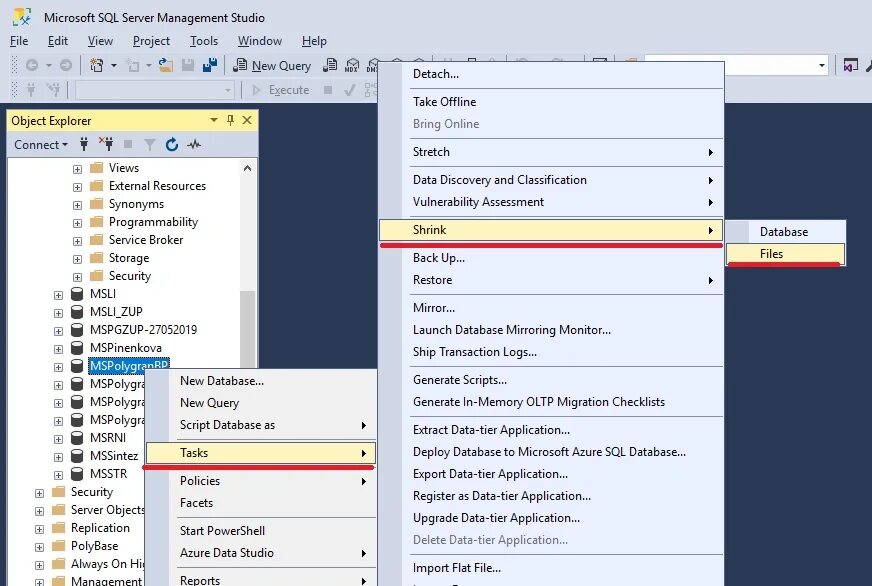The image size is (872, 586).
Task: Open the Tools menu
Action: (204, 41)
